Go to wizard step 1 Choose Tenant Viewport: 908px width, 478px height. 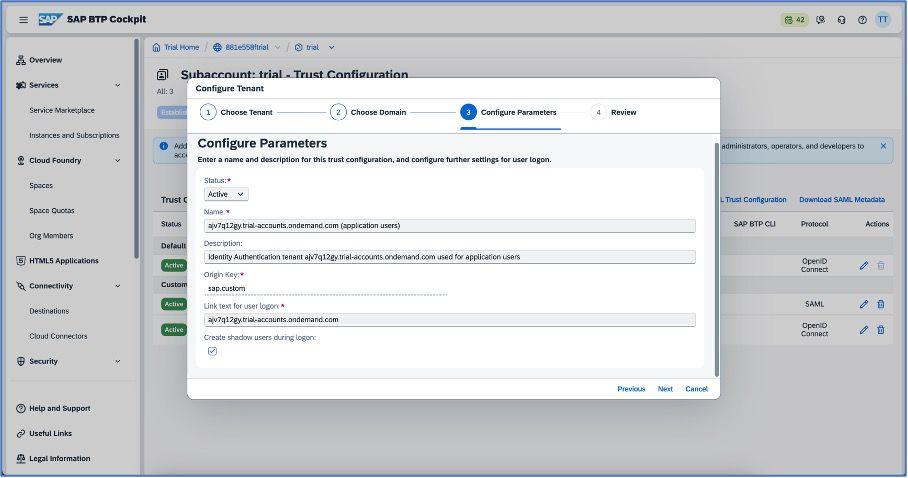coord(236,112)
